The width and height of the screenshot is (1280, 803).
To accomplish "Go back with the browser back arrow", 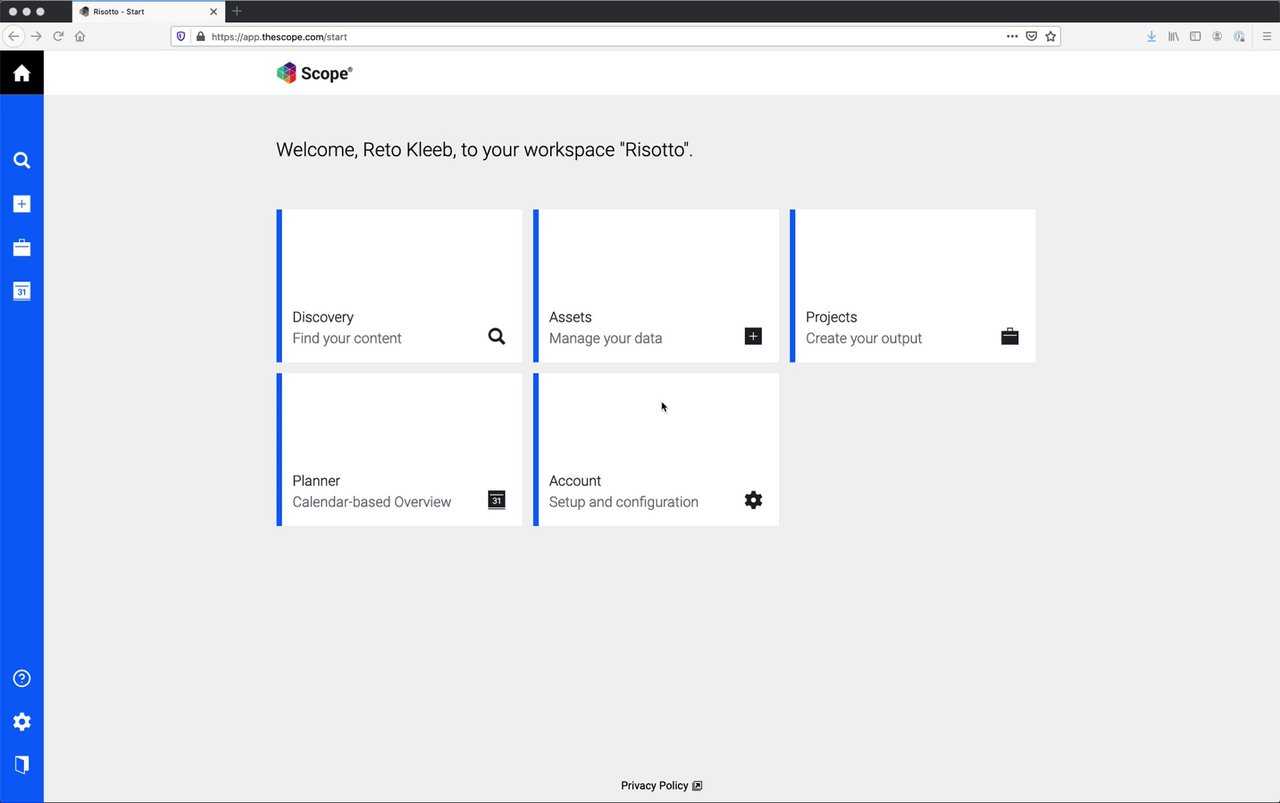I will pyautogui.click(x=13, y=36).
